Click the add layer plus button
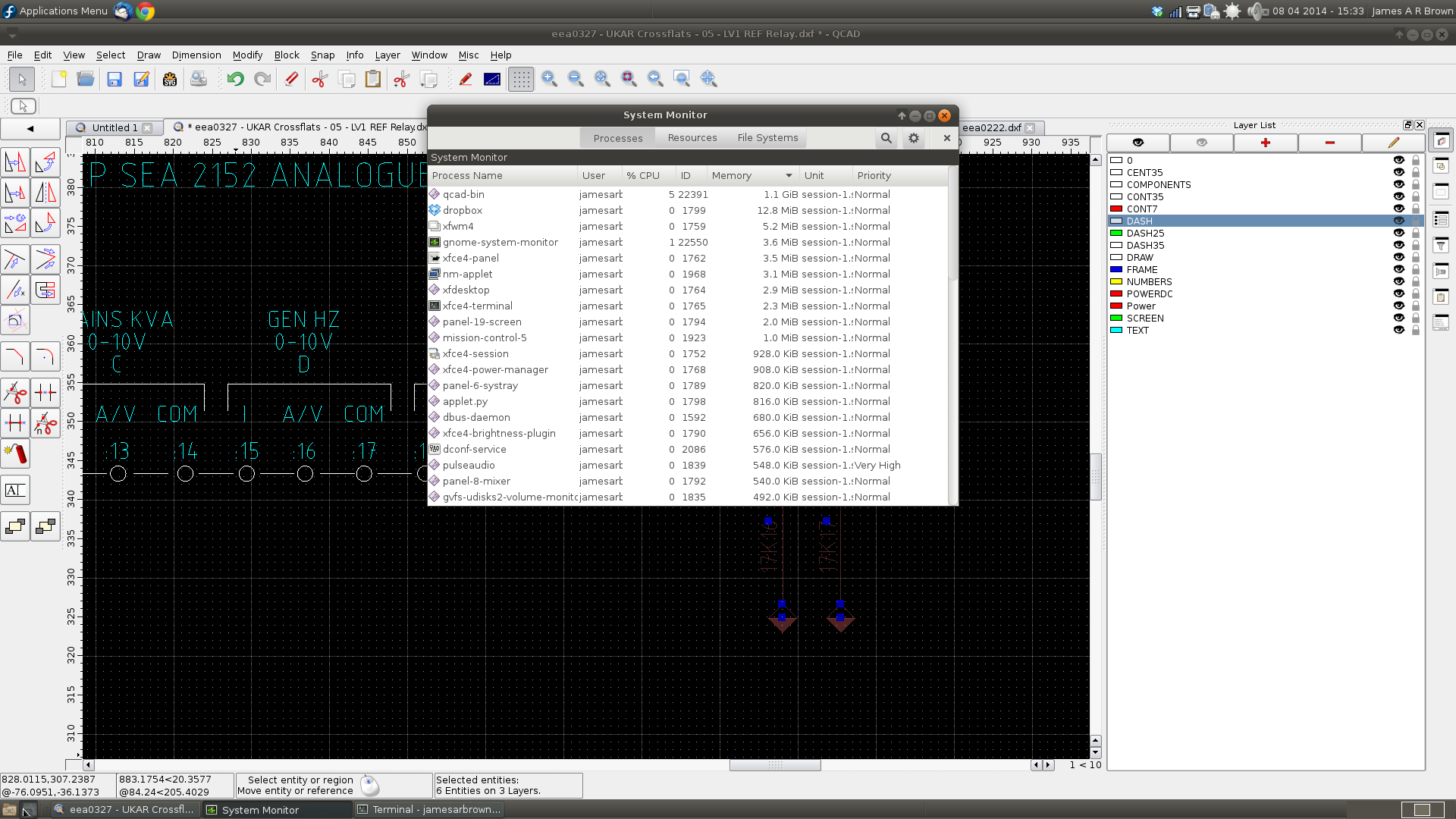Image resolution: width=1456 pixels, height=819 pixels. 1265,143
